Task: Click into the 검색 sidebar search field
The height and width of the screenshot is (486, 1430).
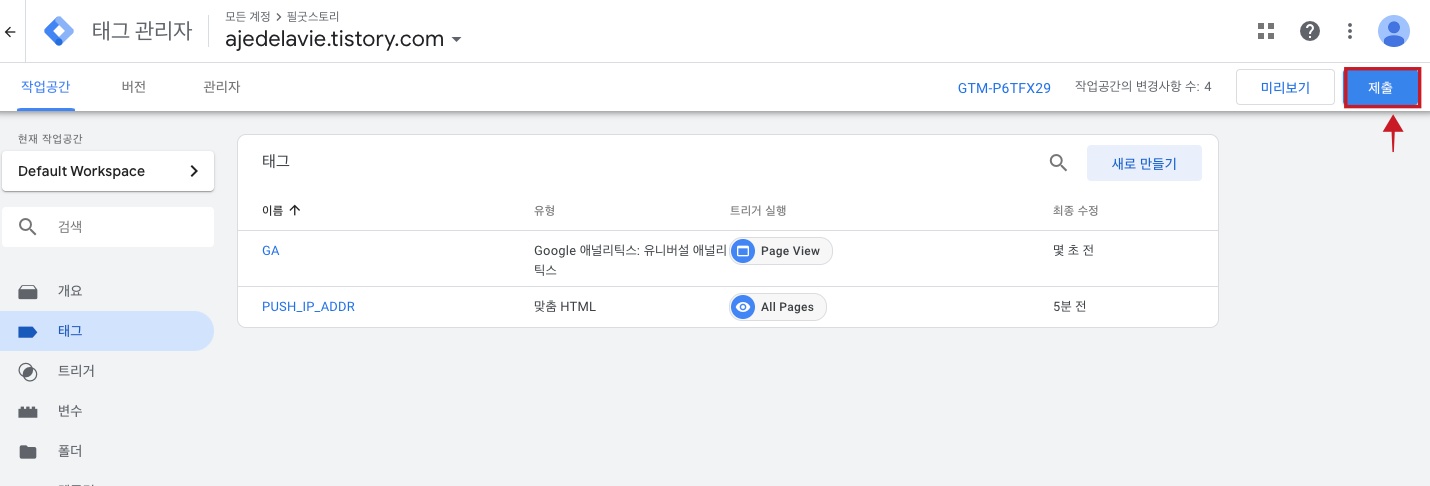Action: point(108,227)
